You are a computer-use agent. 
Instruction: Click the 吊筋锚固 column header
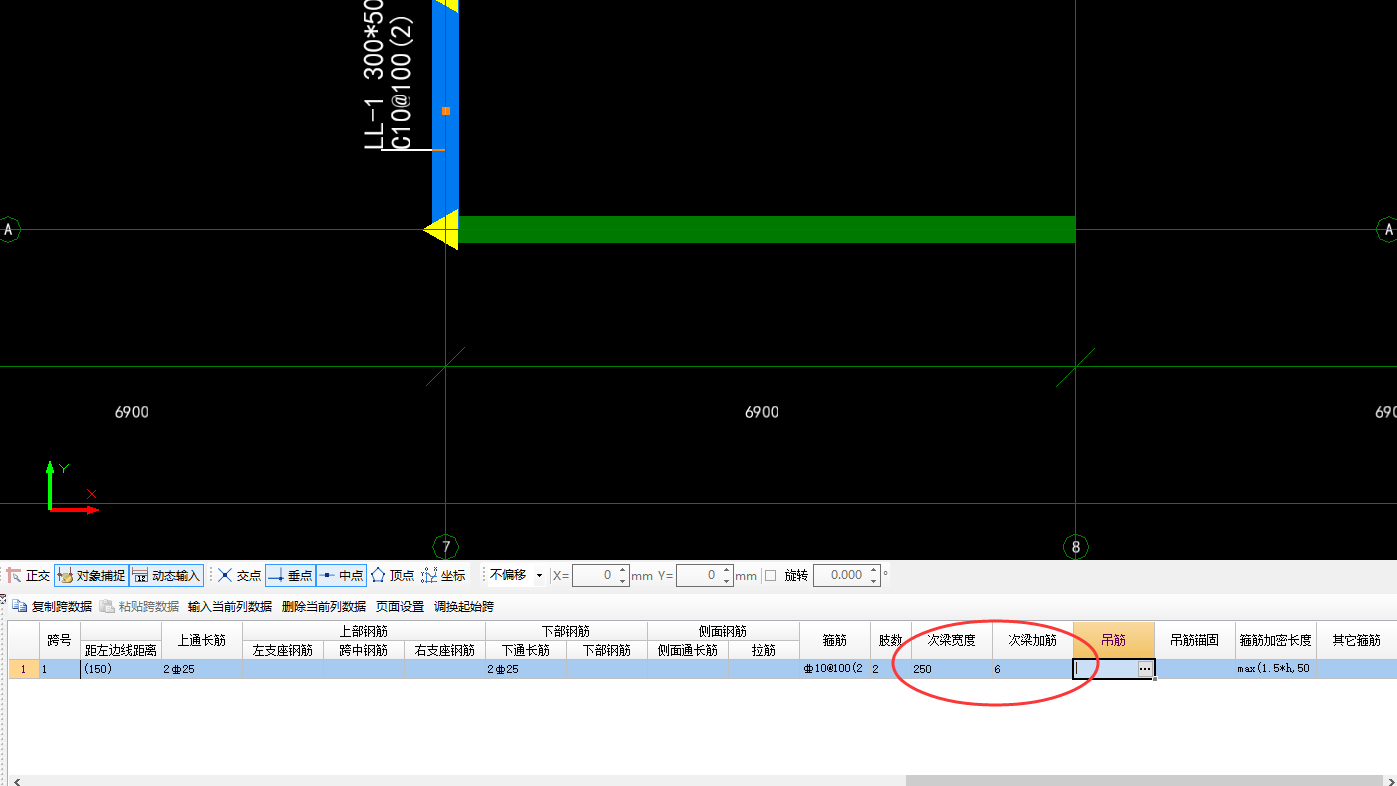[x=1195, y=640]
